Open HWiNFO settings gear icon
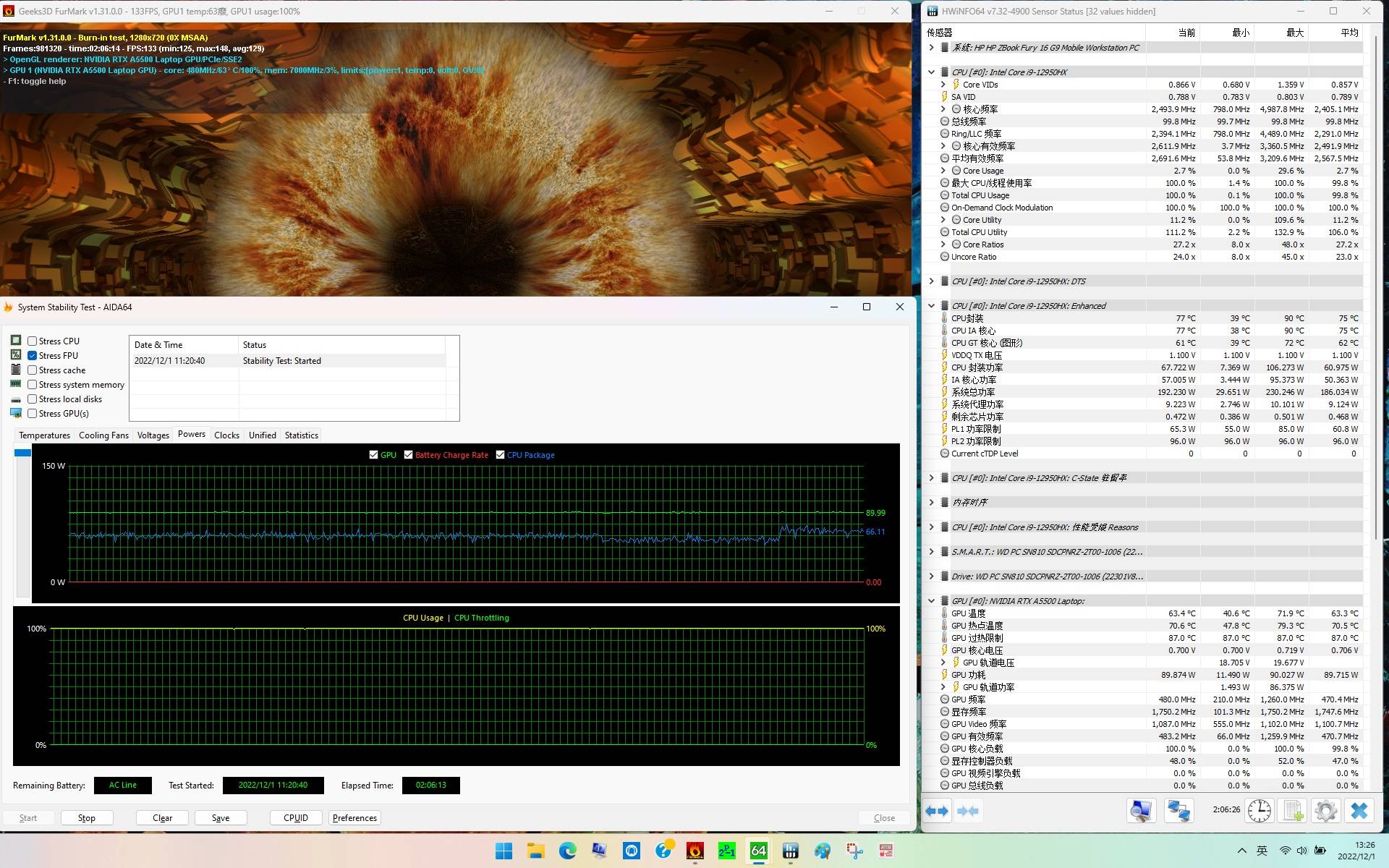The image size is (1389, 868). [1325, 811]
